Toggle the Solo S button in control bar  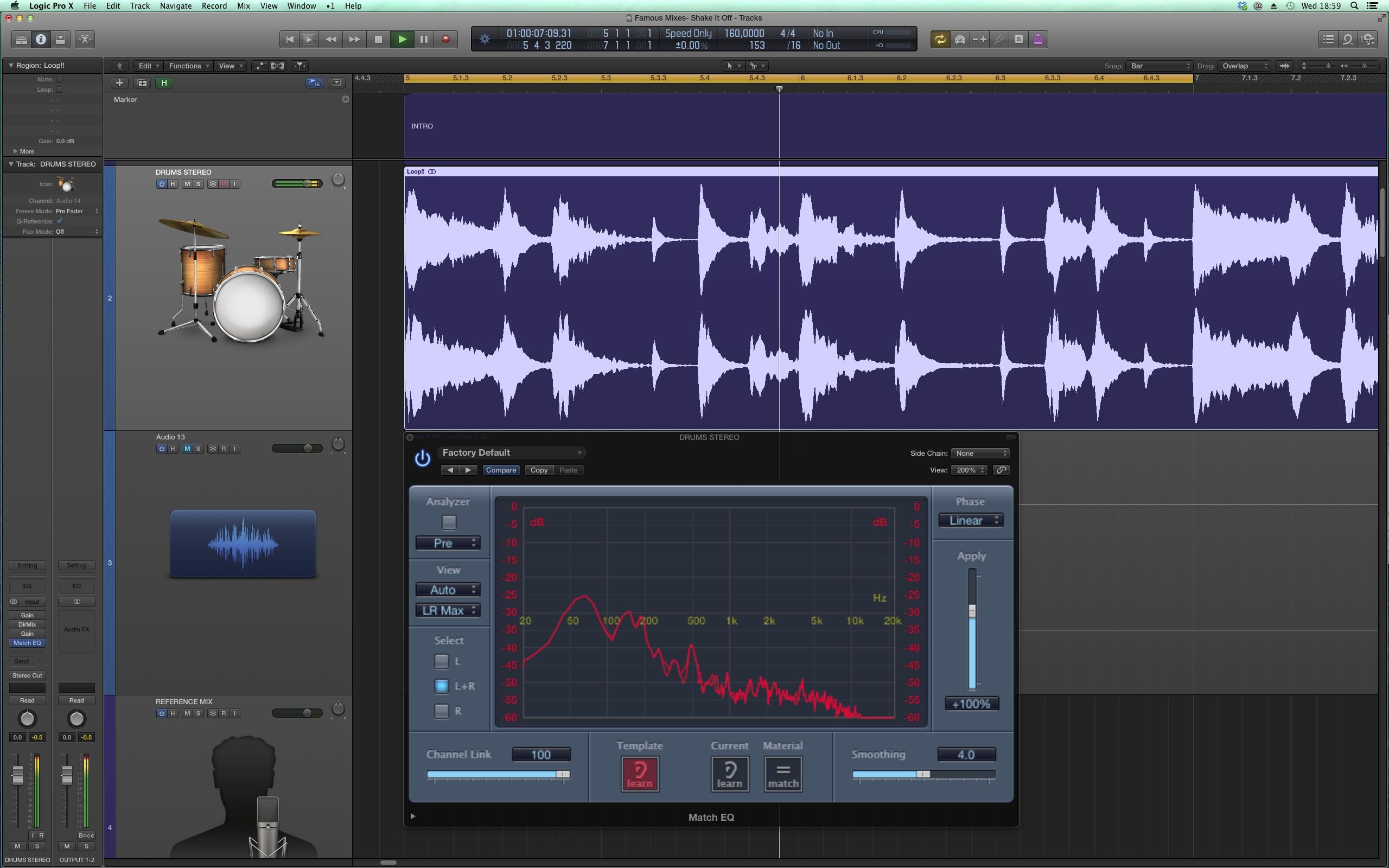point(1019,39)
